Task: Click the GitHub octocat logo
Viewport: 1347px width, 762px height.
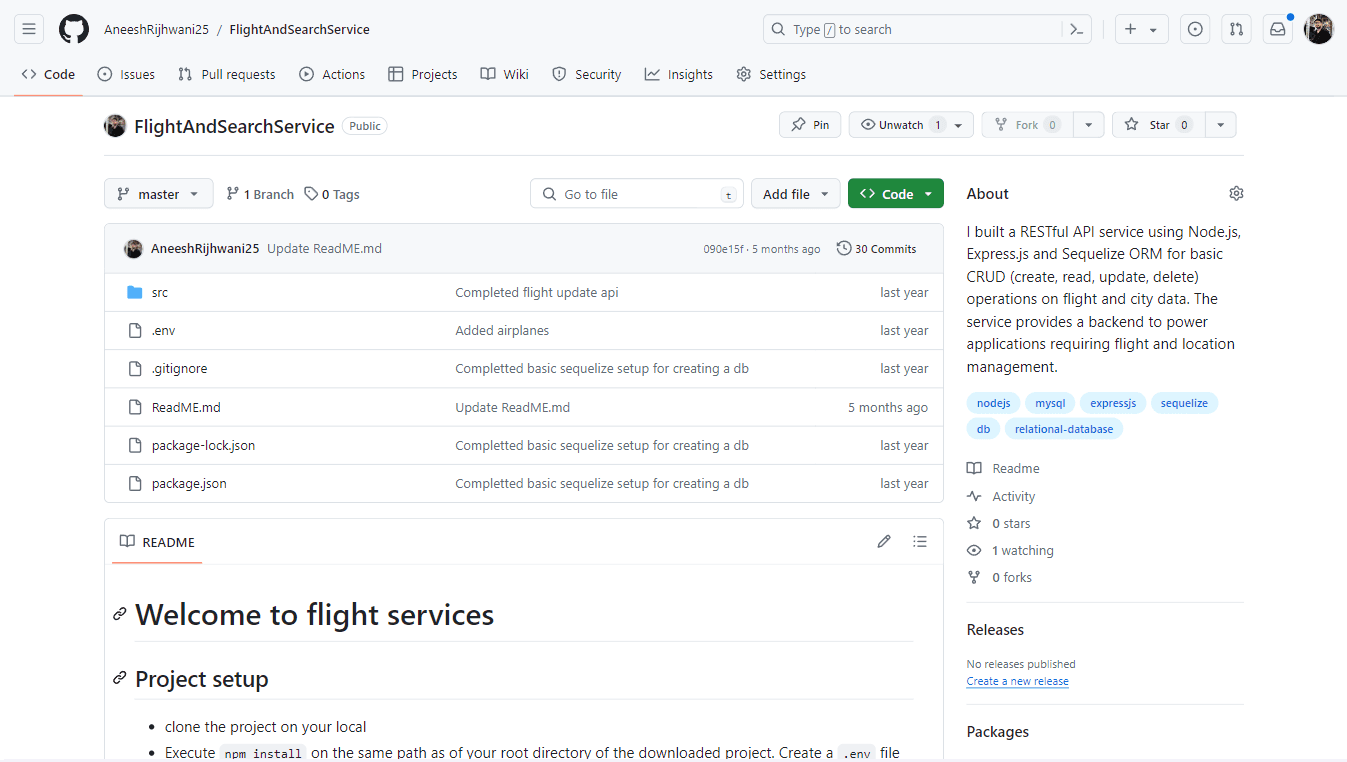Action: coord(74,29)
